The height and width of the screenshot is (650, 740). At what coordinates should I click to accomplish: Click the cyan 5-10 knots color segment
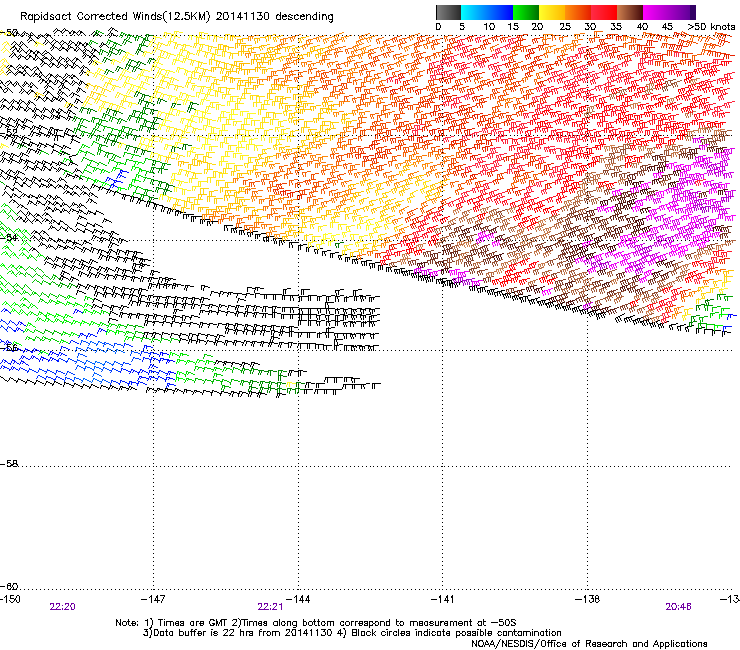474,12
